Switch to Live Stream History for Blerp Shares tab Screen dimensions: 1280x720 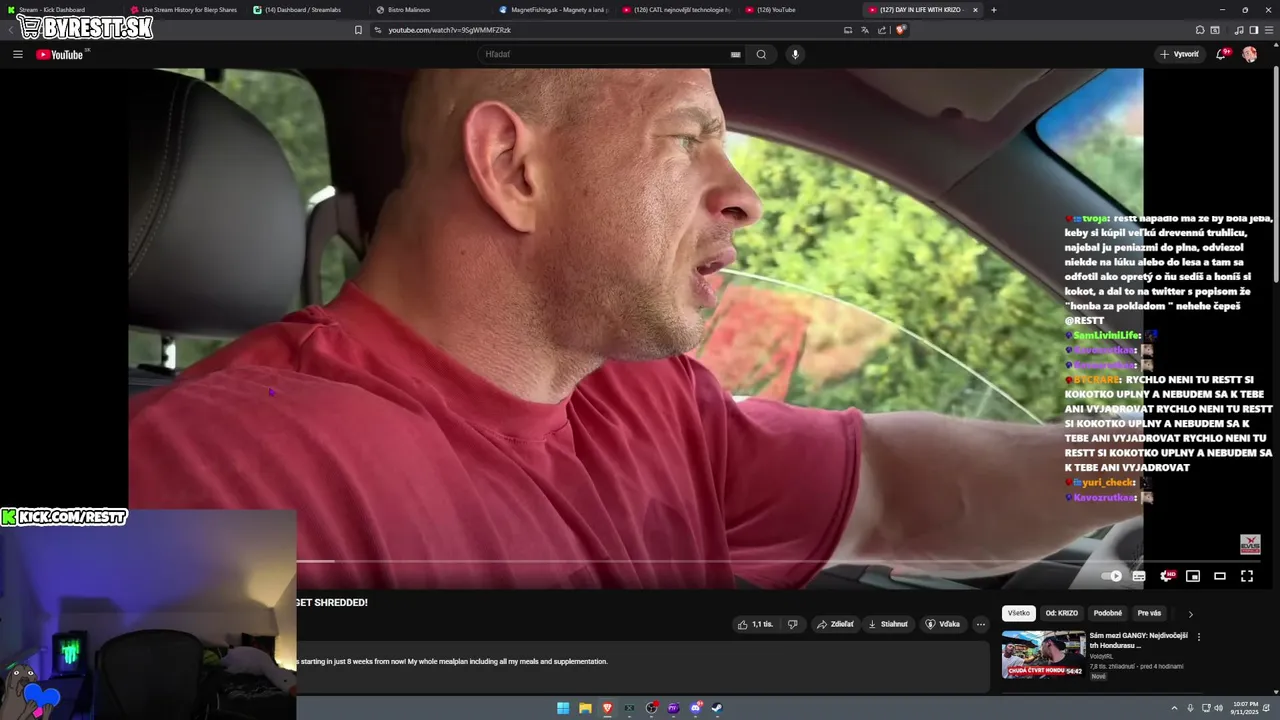pyautogui.click(x=183, y=10)
